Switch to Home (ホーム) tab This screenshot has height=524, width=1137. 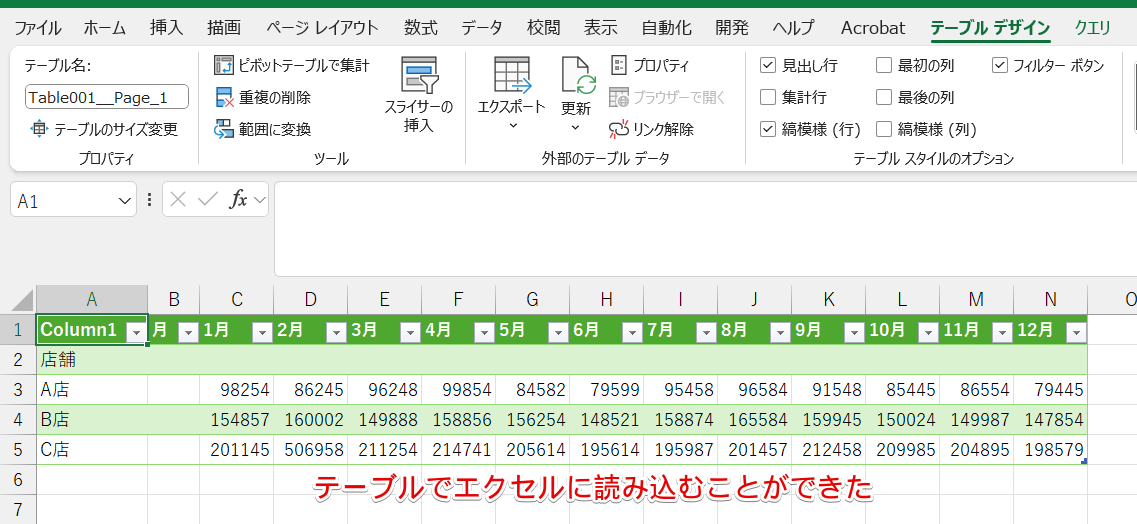[105, 28]
